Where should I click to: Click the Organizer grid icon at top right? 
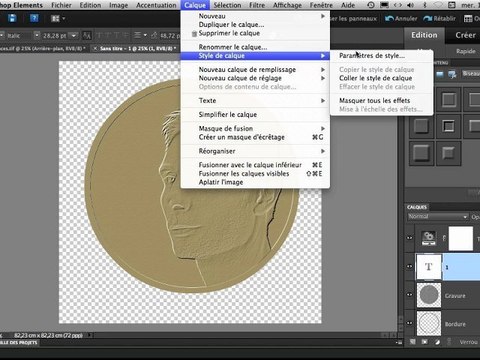468,19
